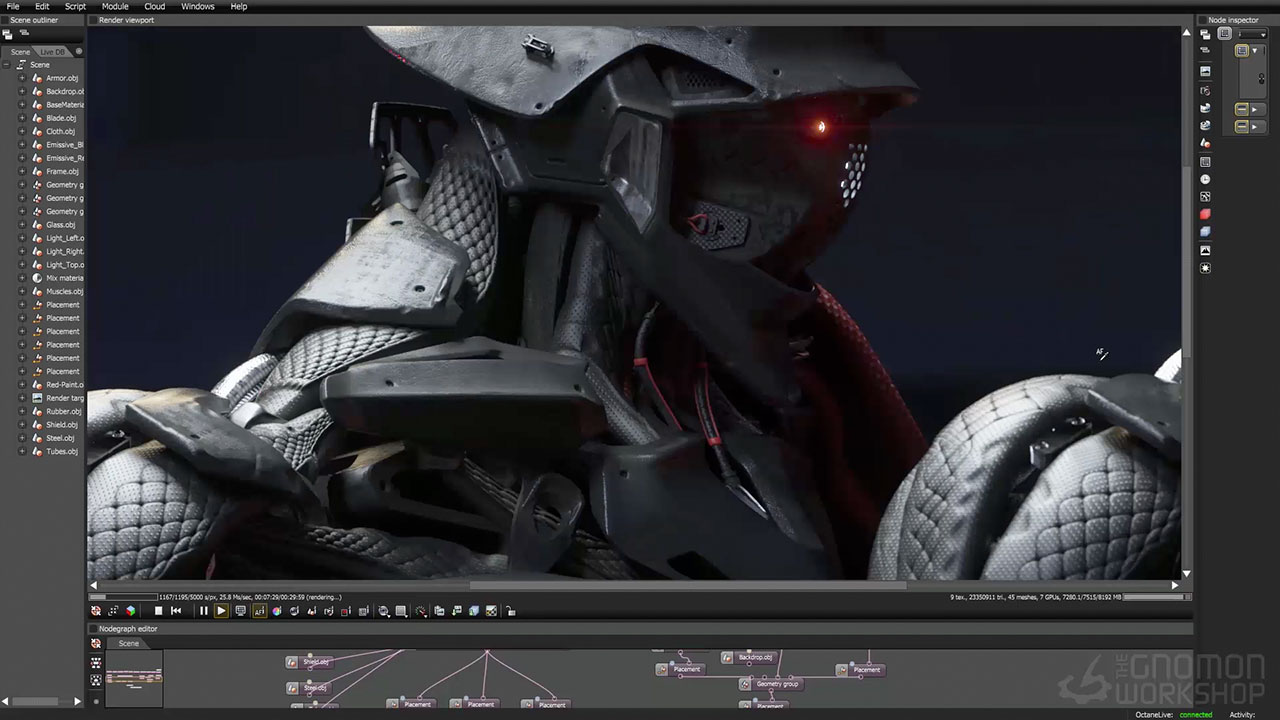Select Frame.obj in the scene outliner
The width and height of the screenshot is (1280, 720).
pyautogui.click(x=62, y=171)
